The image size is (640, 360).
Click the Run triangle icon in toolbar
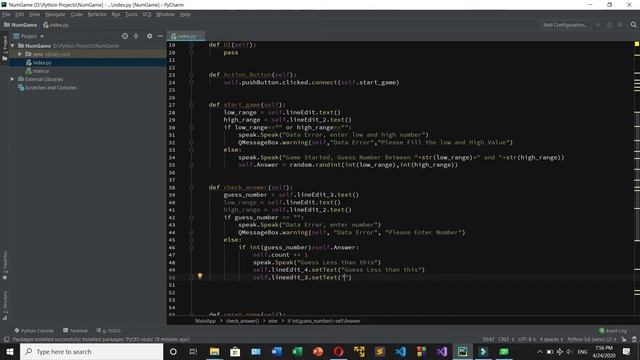598,25
